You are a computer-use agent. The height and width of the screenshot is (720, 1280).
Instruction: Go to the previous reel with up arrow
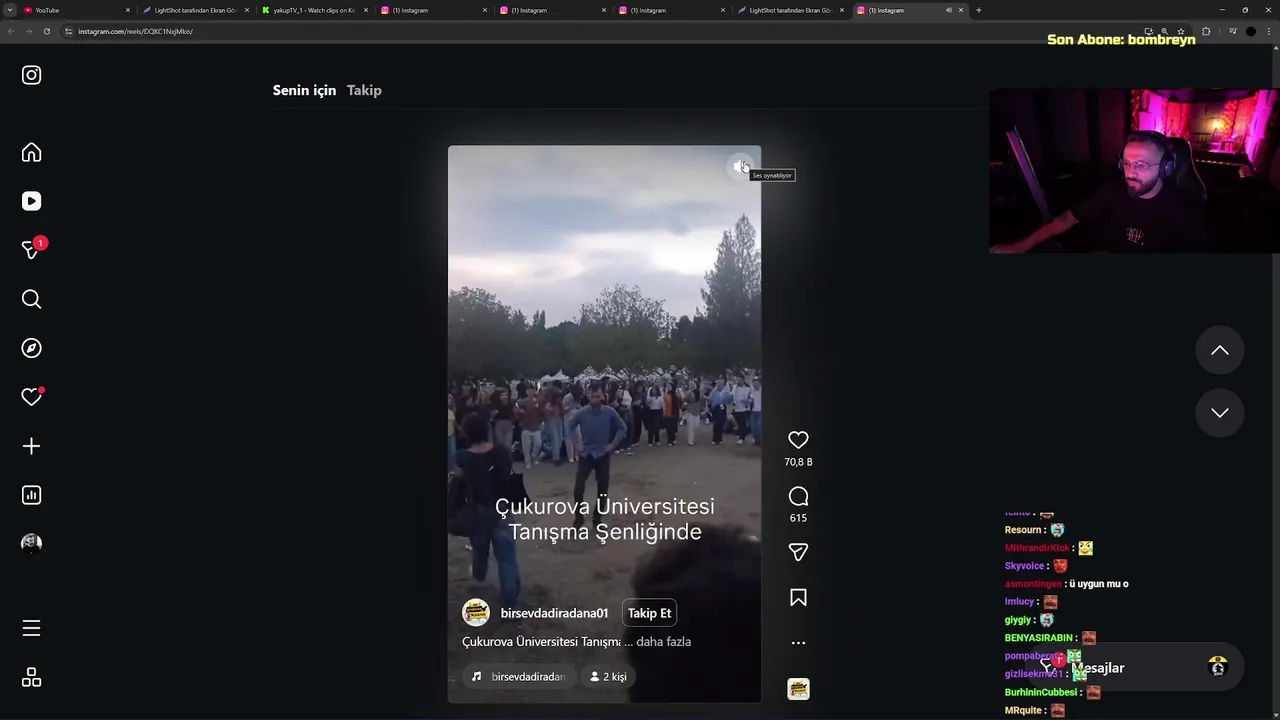[1220, 350]
